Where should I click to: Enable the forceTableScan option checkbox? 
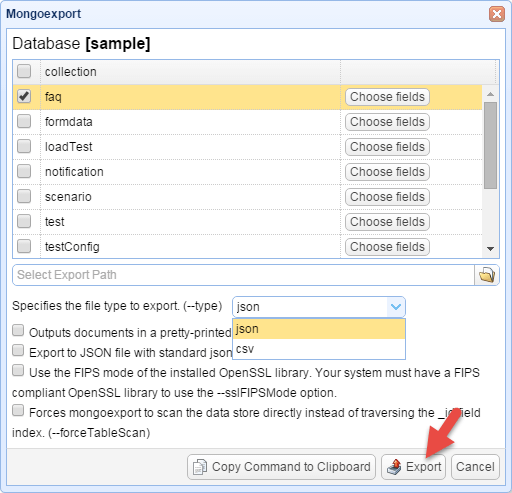click(x=18, y=410)
